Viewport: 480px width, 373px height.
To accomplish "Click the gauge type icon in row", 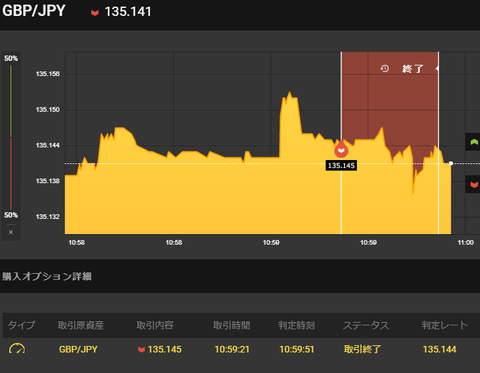I will [x=17, y=349].
